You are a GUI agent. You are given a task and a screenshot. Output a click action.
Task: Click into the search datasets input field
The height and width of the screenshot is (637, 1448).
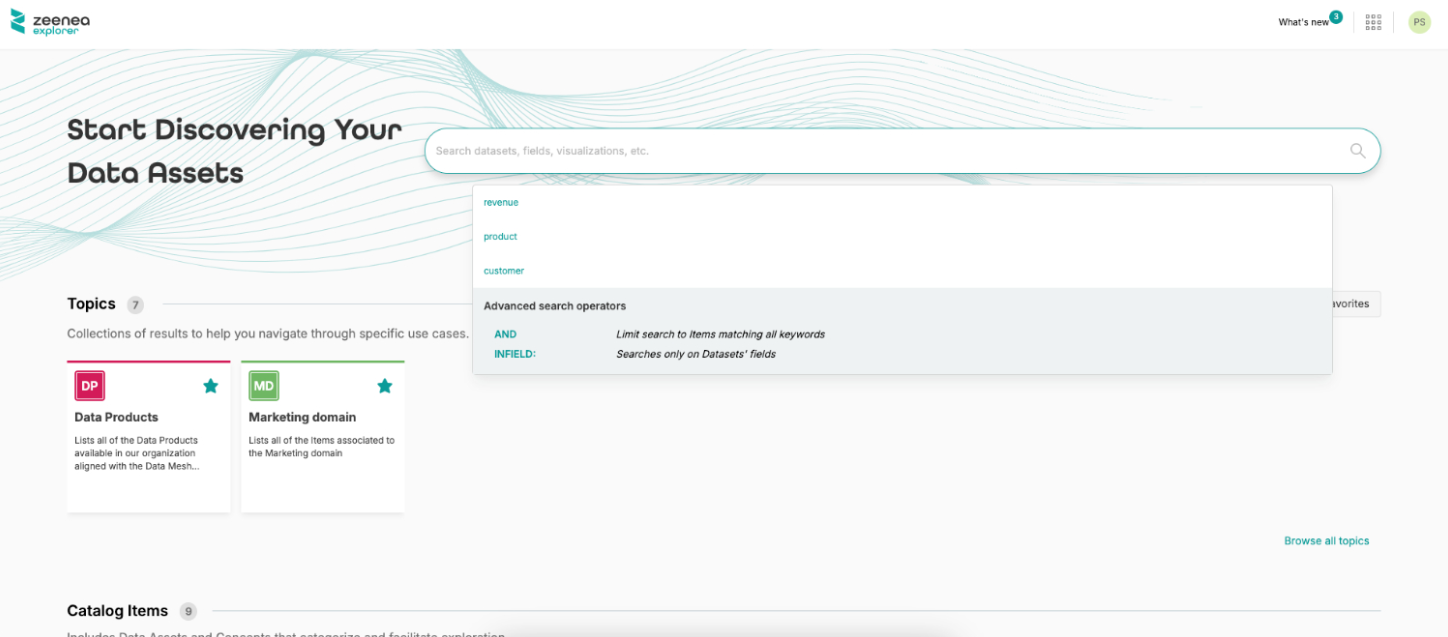pos(880,151)
